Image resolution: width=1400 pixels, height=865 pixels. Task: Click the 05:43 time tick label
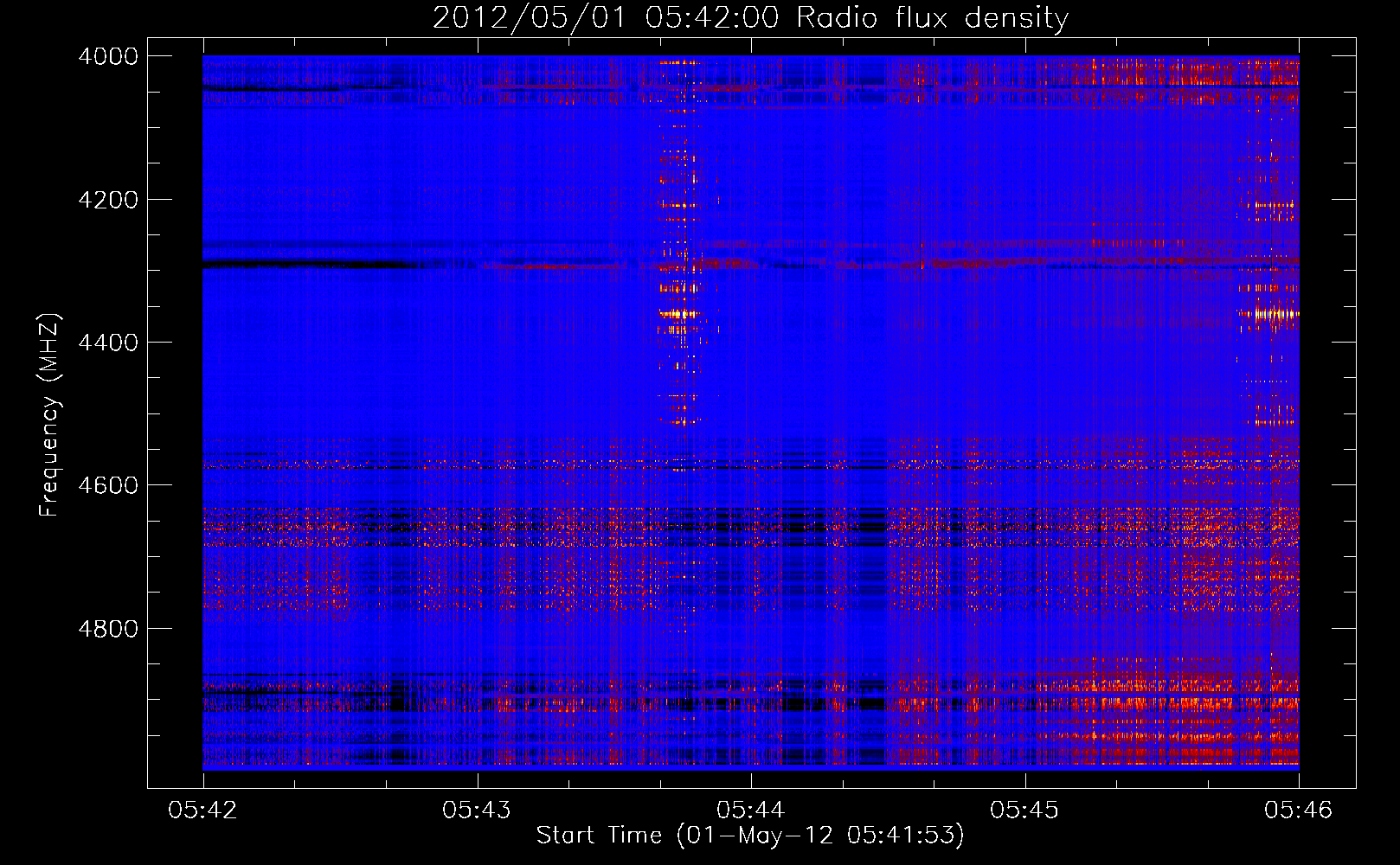pyautogui.click(x=477, y=811)
